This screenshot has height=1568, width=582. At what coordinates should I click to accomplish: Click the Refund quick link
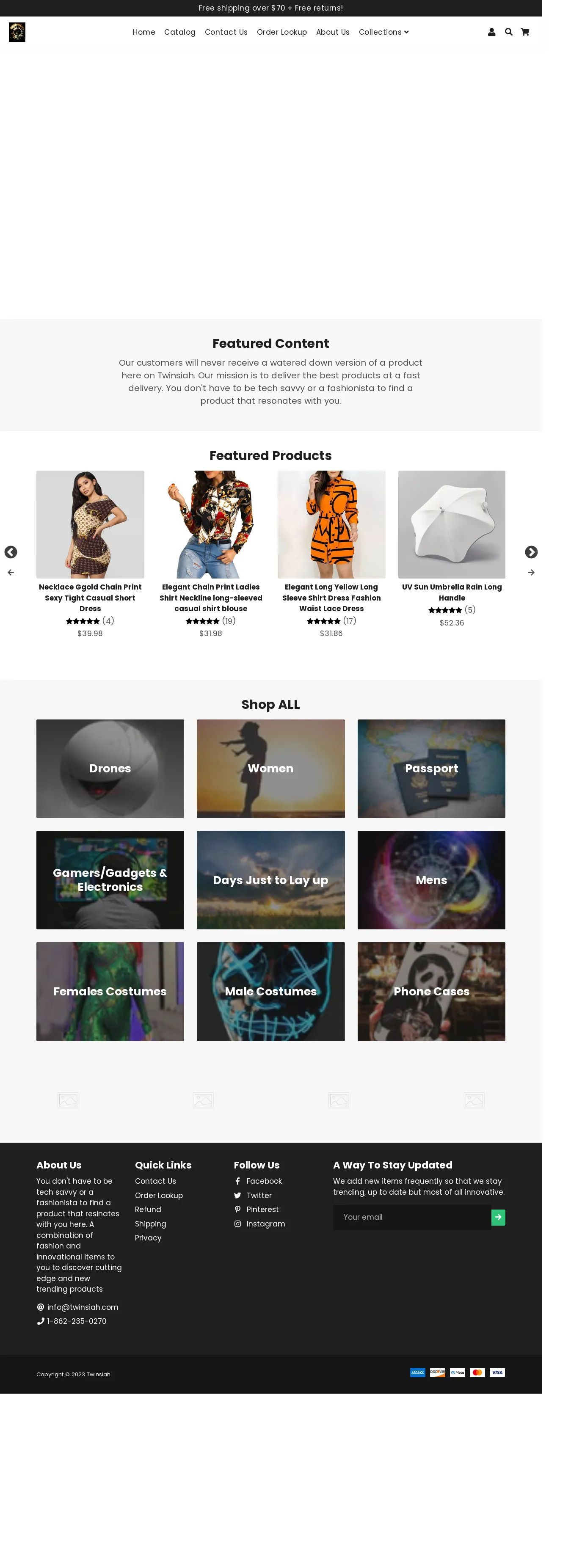pyautogui.click(x=148, y=1210)
